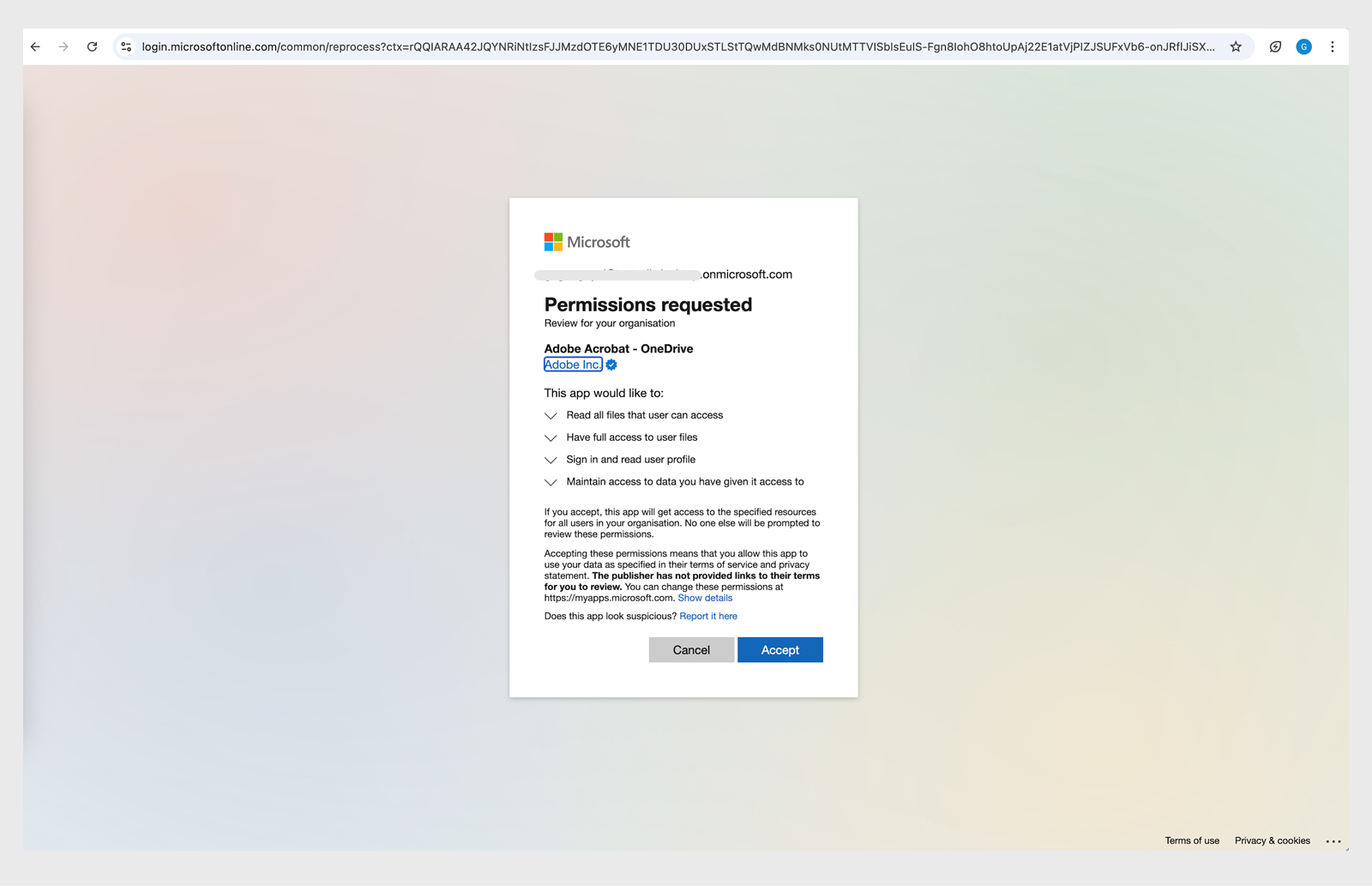Cancel the permissions request

click(x=691, y=649)
